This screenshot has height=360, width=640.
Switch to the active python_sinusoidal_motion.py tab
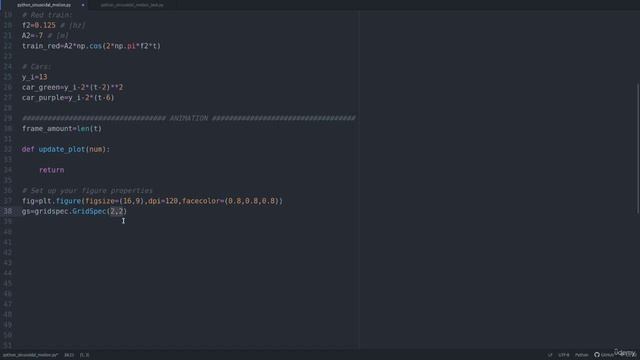click(x=44, y=5)
